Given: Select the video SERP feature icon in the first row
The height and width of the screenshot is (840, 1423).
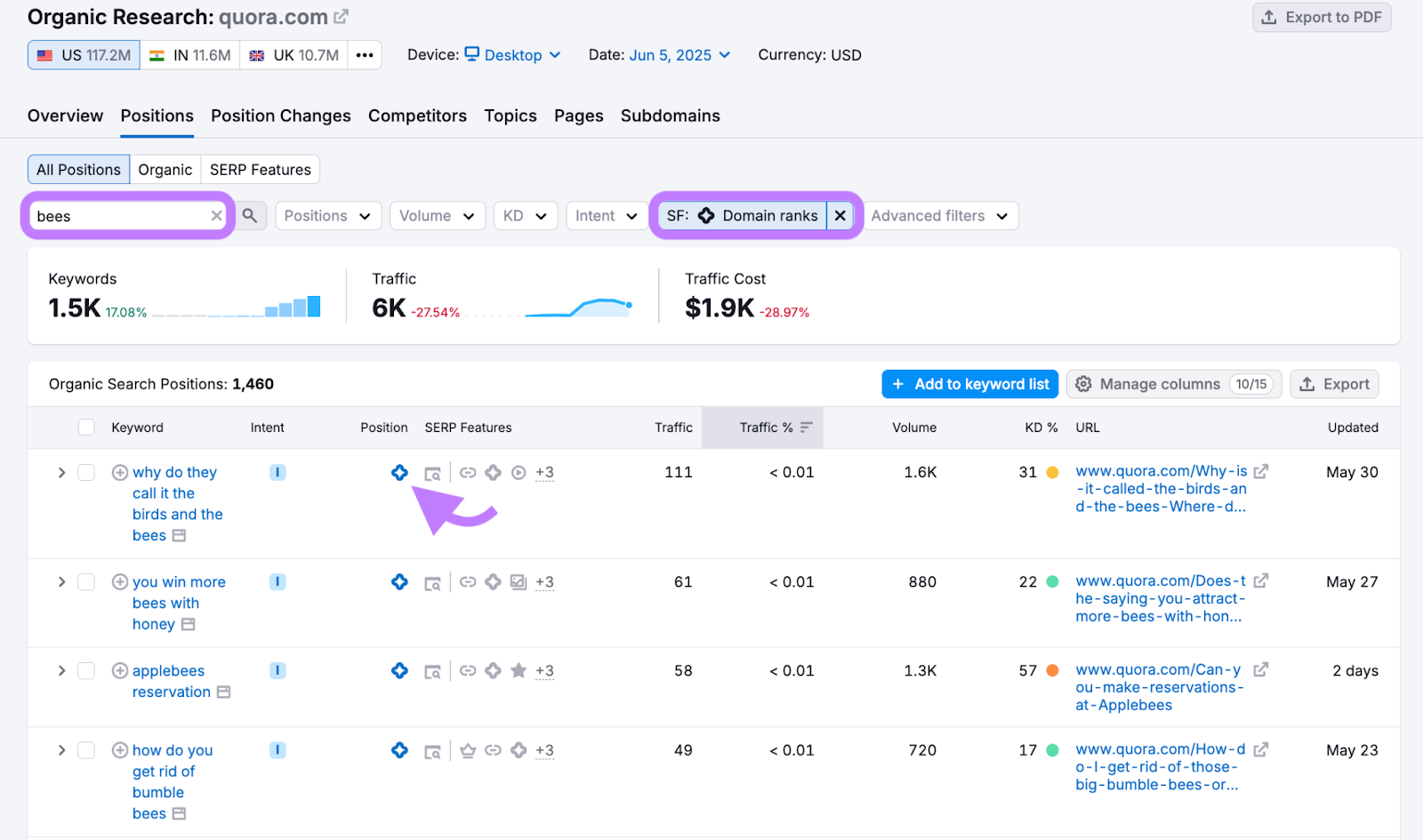Looking at the screenshot, I should [x=518, y=472].
